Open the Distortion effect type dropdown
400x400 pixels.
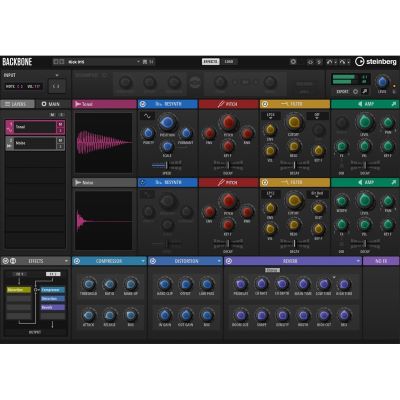219,261
